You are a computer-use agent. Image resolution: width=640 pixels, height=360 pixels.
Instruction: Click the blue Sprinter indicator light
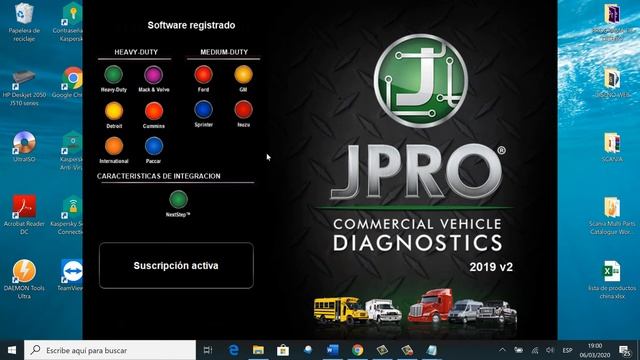pyautogui.click(x=203, y=110)
